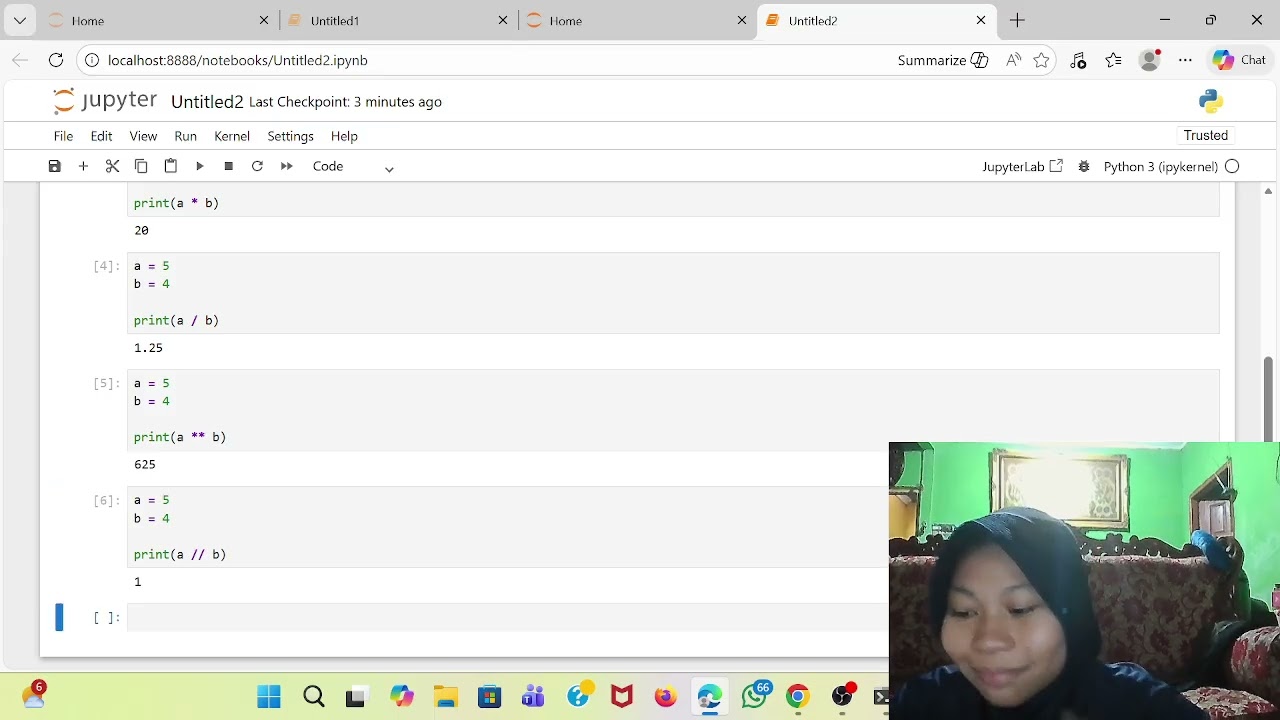Click the Python logo at top right
Screen dimensions: 1280x720
[x=1211, y=101]
